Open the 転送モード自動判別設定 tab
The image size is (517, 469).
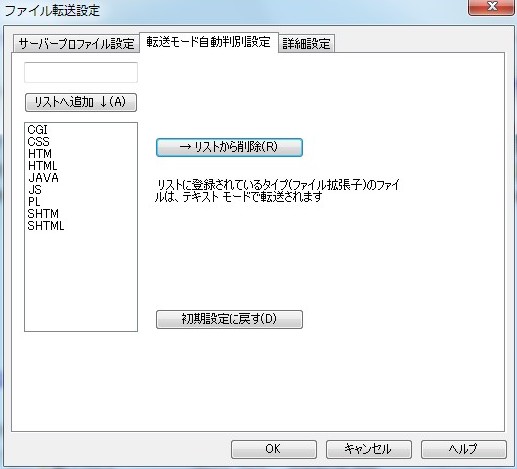[209, 42]
